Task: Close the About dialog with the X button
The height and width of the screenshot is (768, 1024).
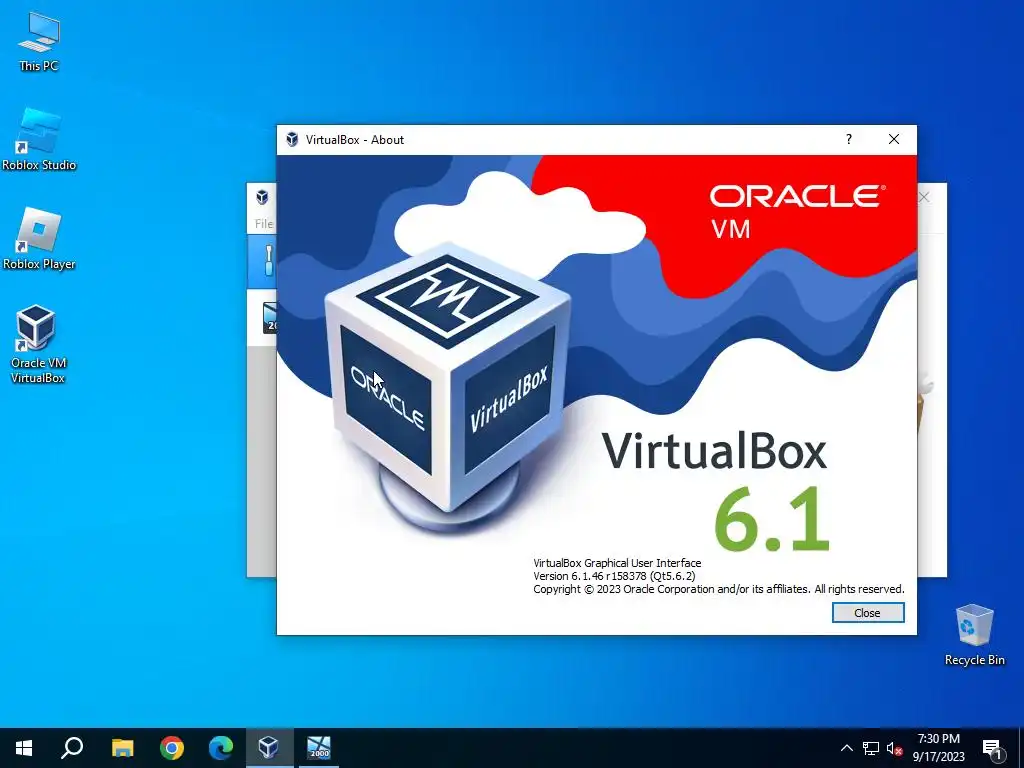Action: [893, 139]
